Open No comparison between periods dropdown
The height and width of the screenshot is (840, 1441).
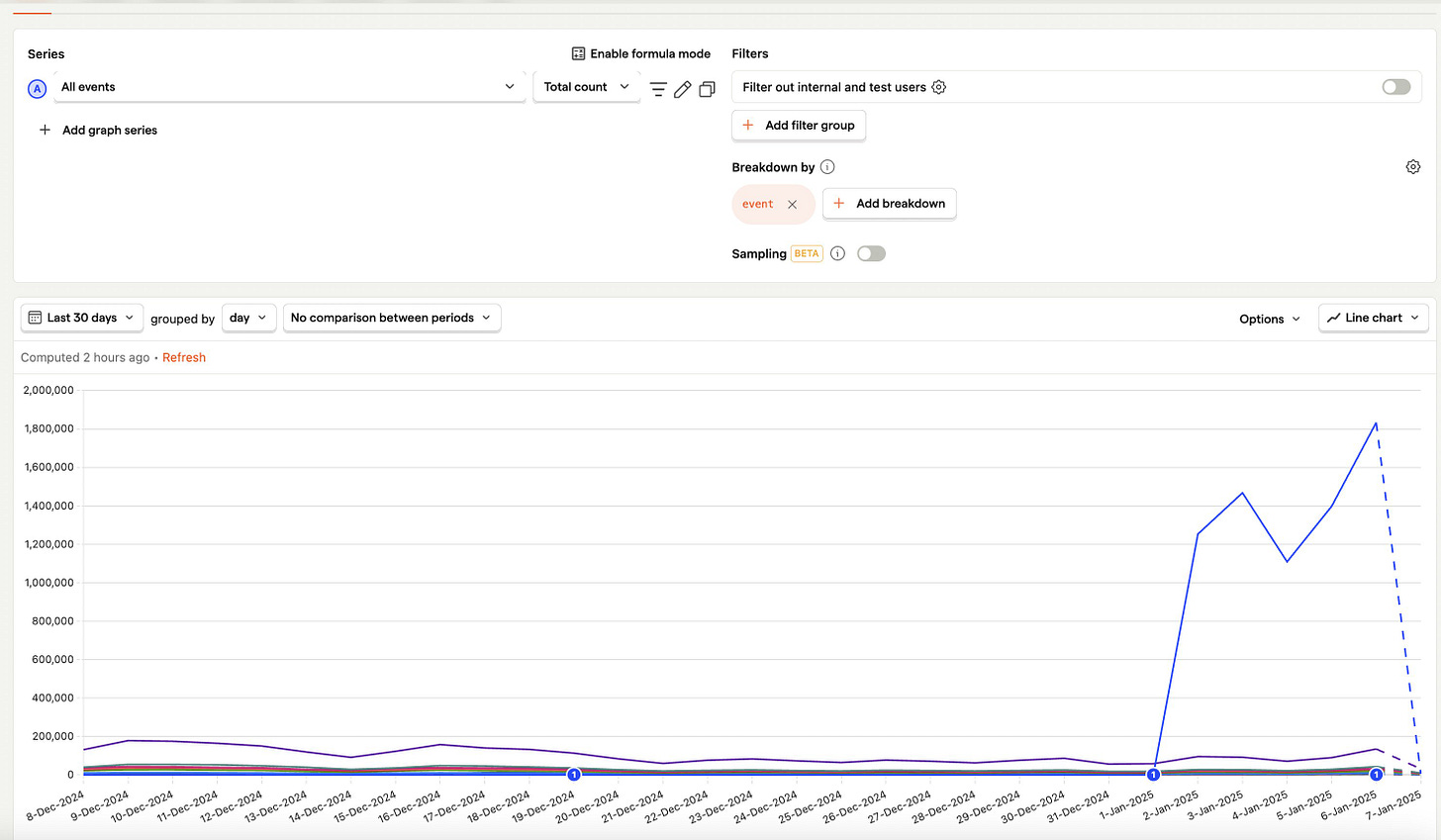[392, 318]
